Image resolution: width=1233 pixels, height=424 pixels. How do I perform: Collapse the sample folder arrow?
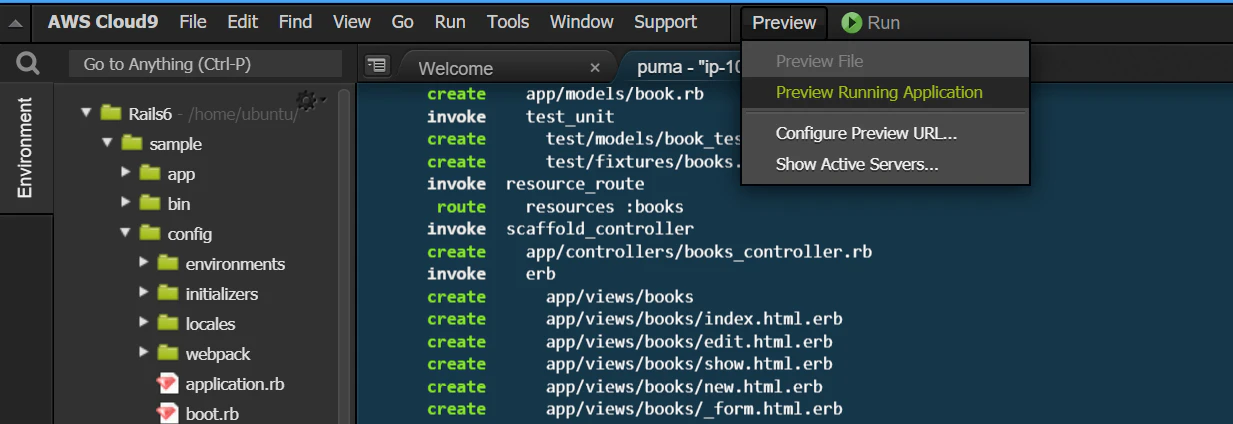pyautogui.click(x=106, y=143)
